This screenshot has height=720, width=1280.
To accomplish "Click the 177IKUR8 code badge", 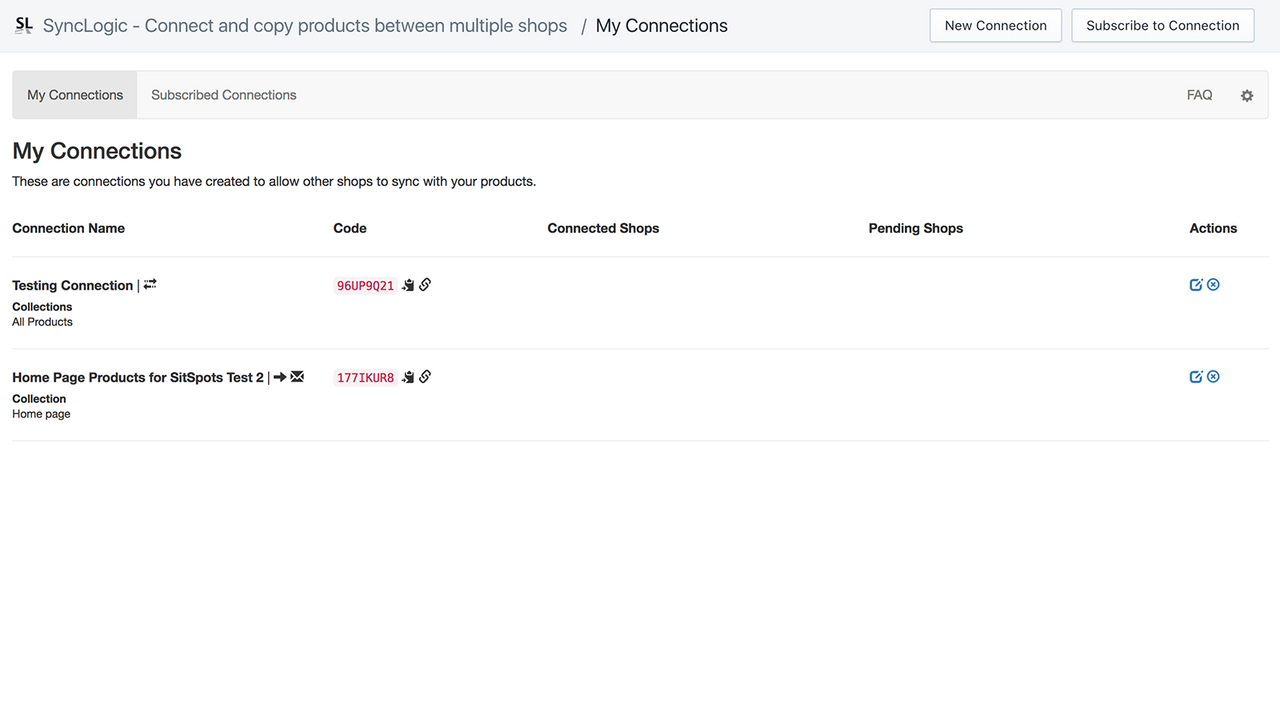I will [x=365, y=377].
